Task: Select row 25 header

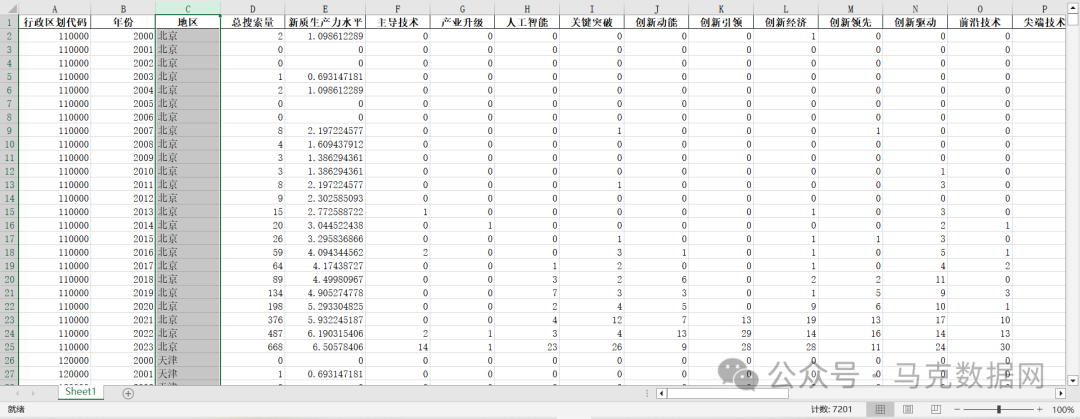Action: coord(9,347)
